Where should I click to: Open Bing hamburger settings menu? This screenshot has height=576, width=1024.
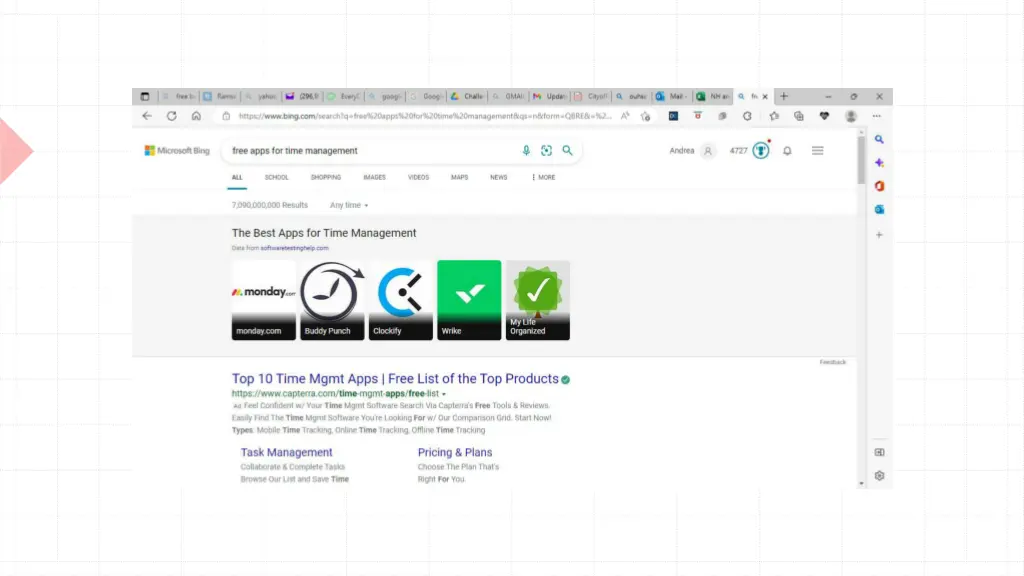(x=818, y=151)
